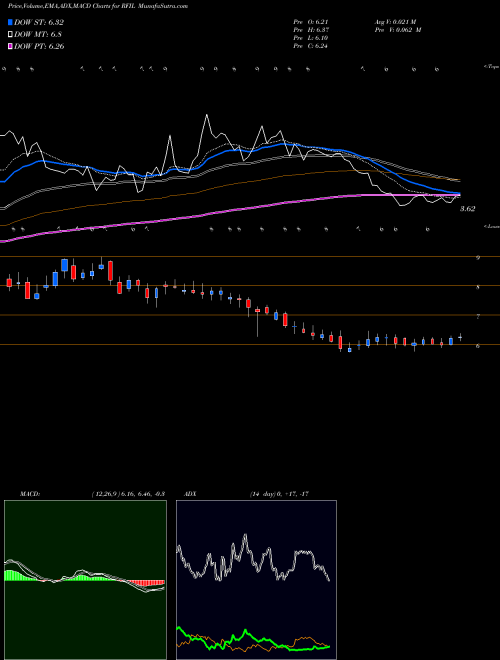Click the chart title mentioning MunafaSutra.com

pyautogui.click(x=98, y=6)
